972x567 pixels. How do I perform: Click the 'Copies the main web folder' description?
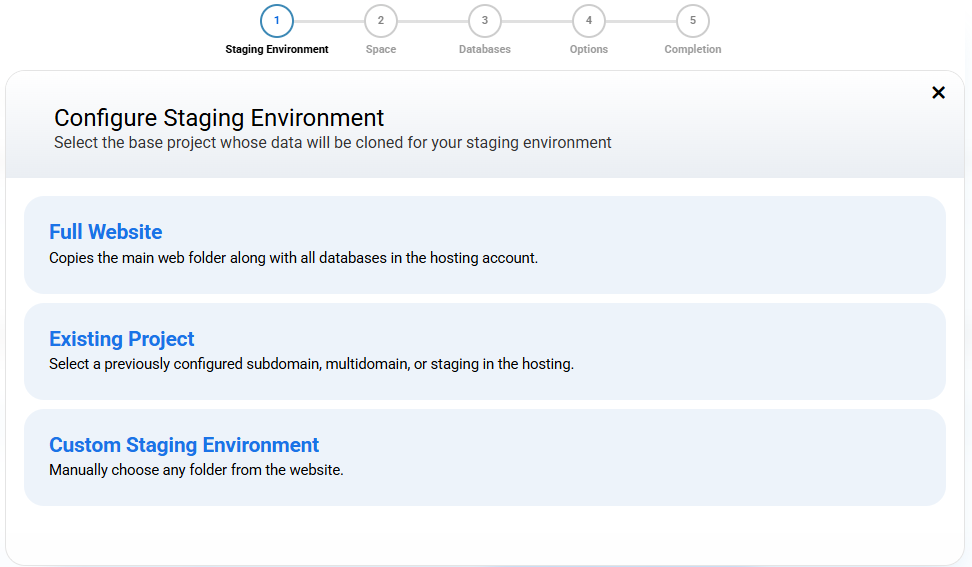[293, 258]
